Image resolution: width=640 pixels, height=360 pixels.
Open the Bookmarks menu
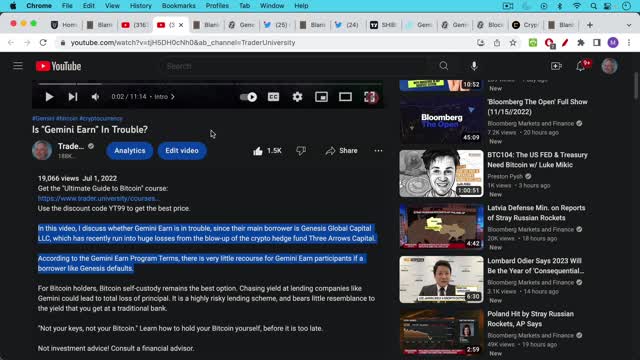point(179,6)
